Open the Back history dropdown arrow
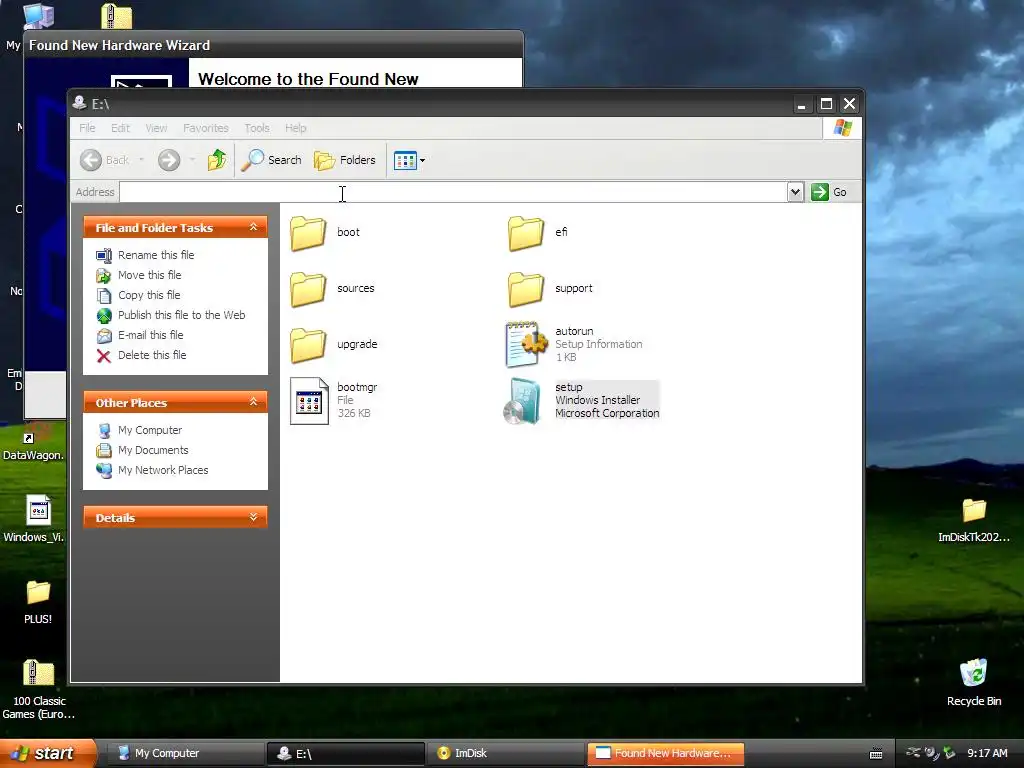1024x768 pixels. [x=141, y=160]
